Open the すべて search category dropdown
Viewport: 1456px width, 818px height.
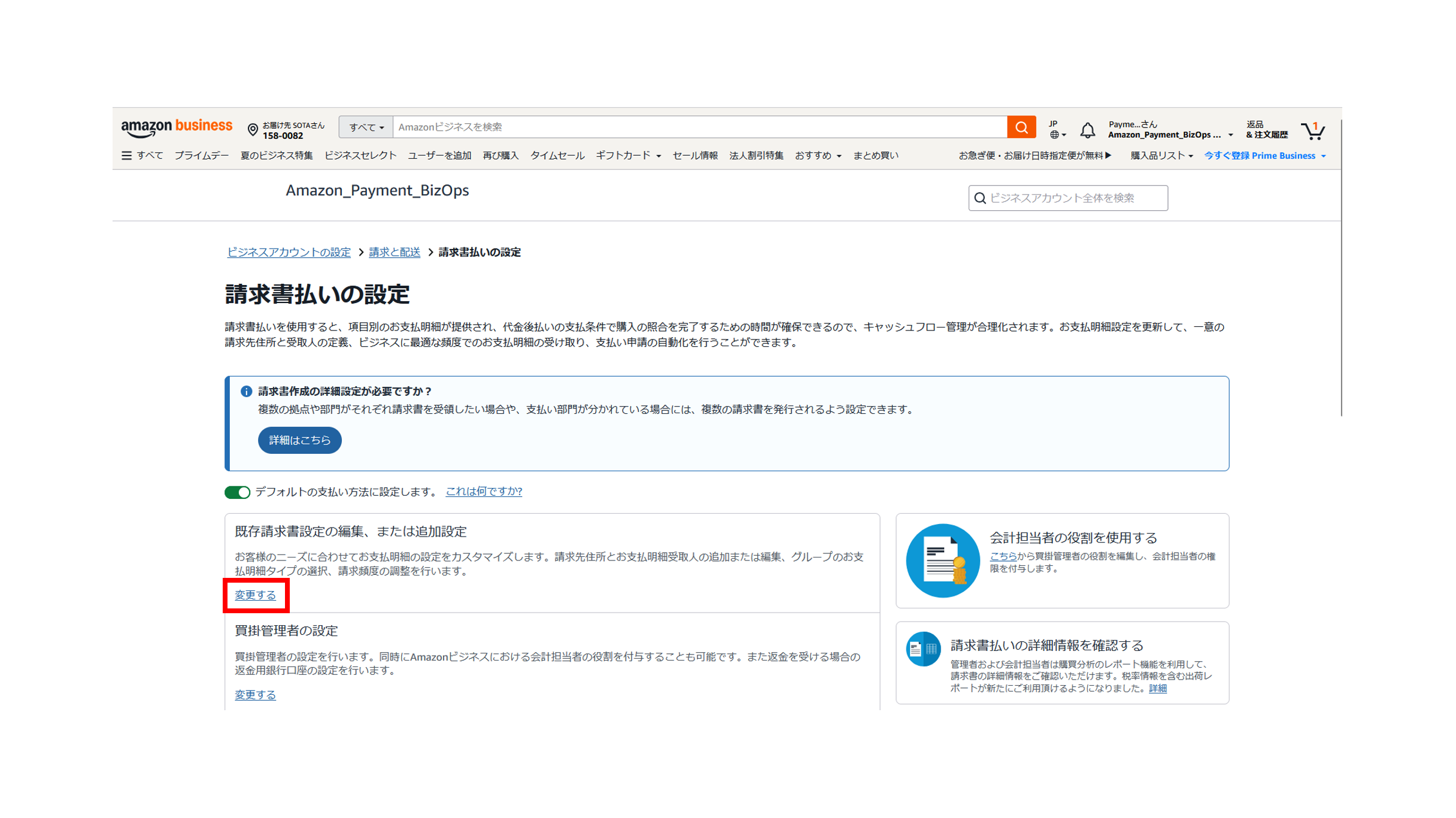[x=366, y=127]
